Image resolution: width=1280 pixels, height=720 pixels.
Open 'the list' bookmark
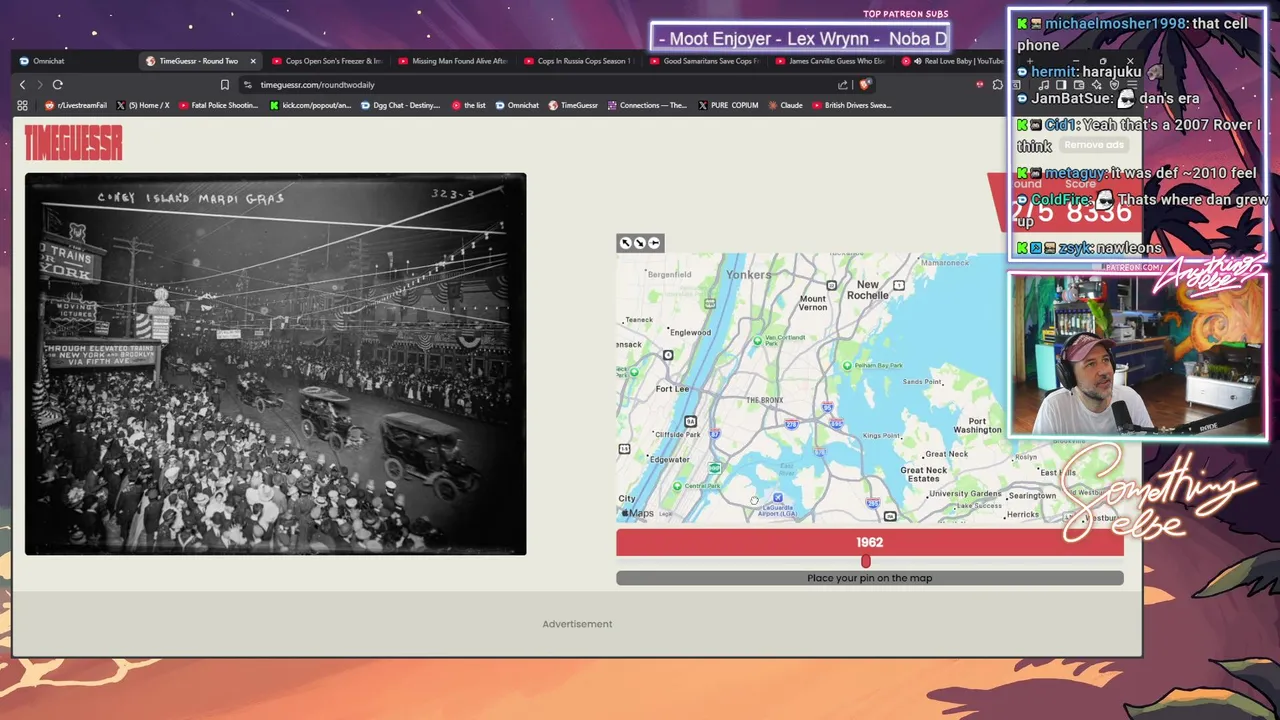pyautogui.click(x=469, y=105)
